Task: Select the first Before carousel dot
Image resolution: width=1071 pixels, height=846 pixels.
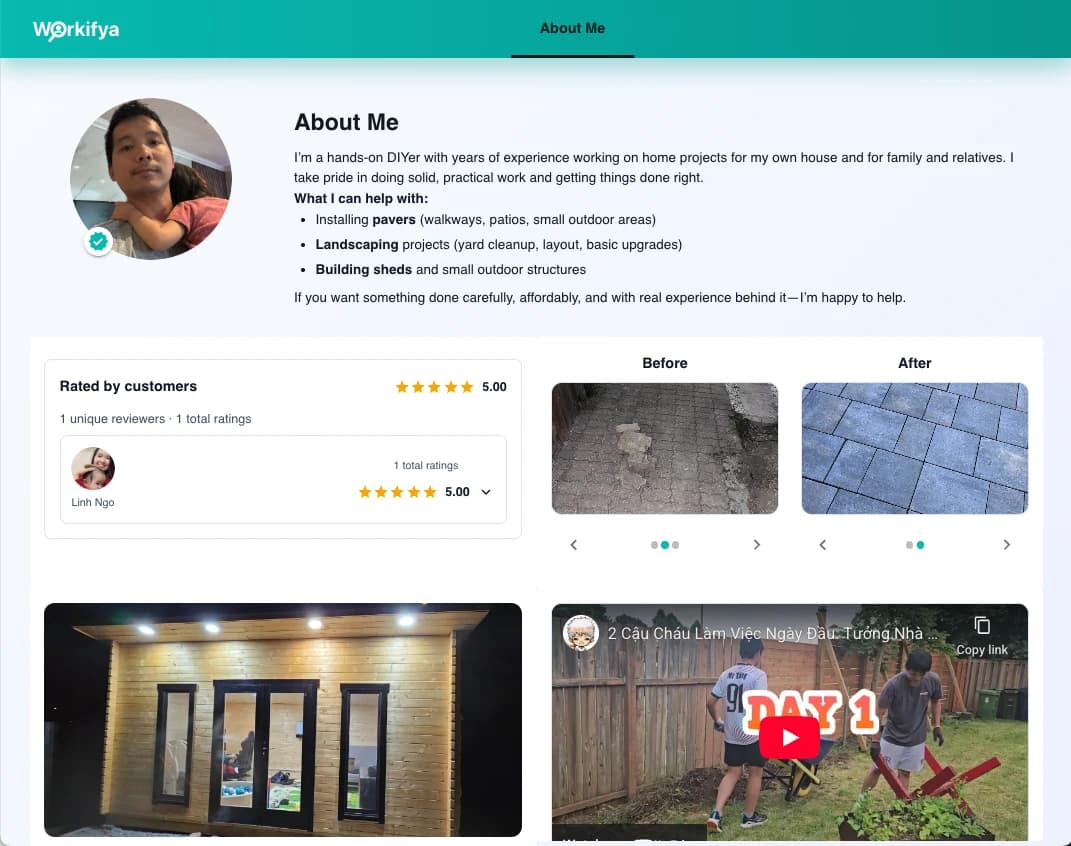Action: [x=654, y=545]
